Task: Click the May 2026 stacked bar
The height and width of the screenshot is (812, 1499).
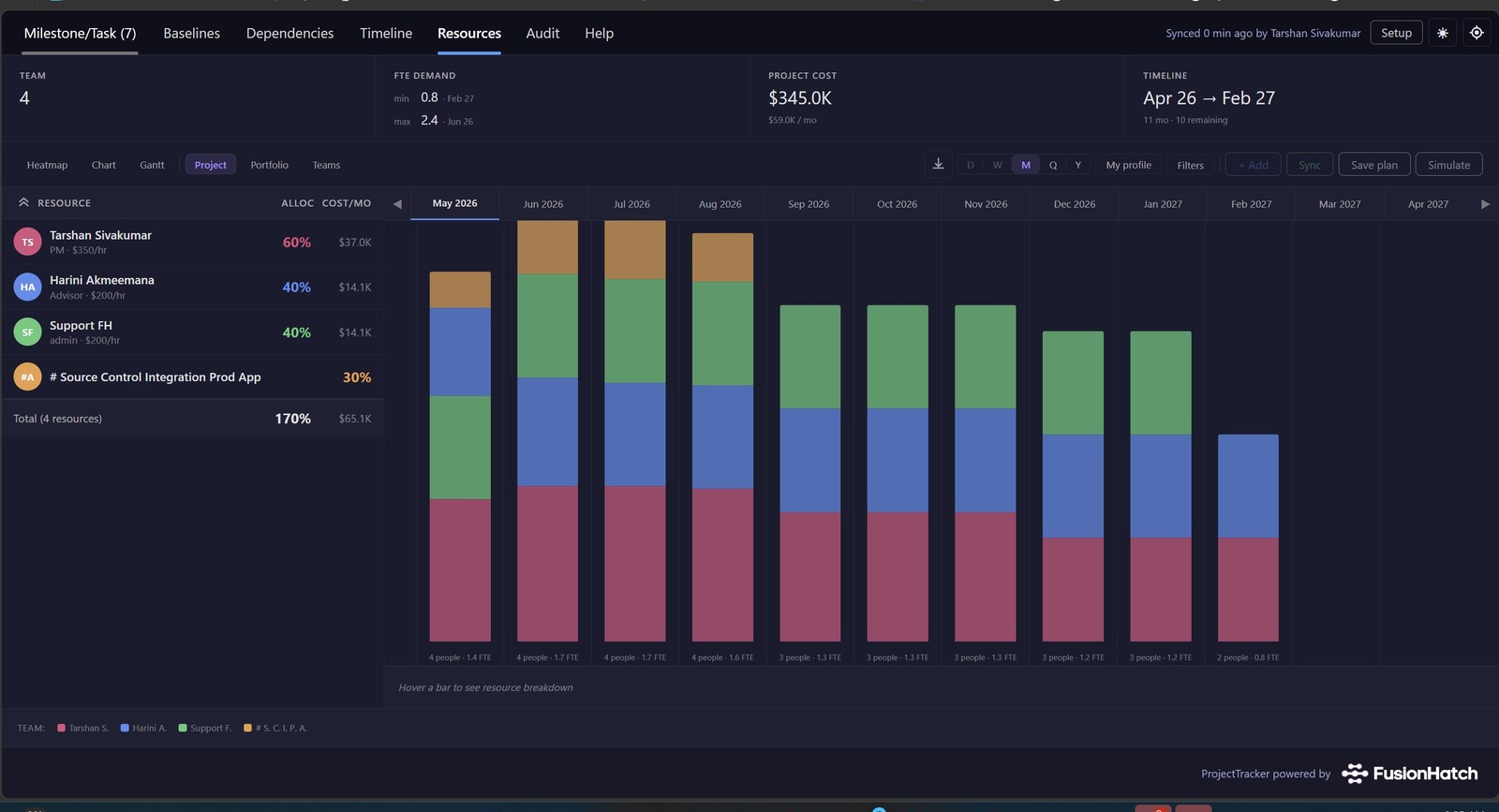Action: (460, 456)
